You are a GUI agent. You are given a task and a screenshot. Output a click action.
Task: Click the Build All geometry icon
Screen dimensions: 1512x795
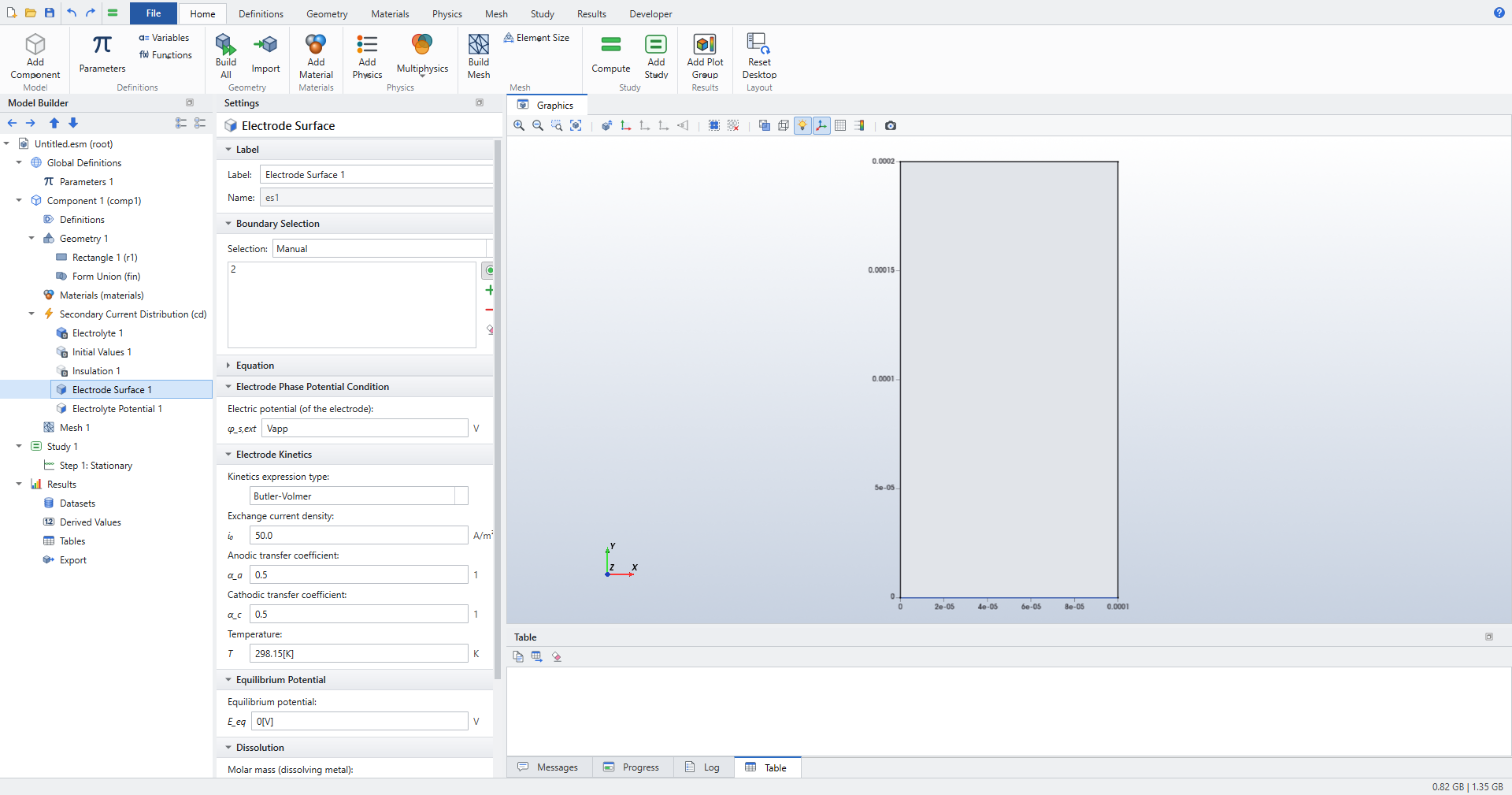point(226,56)
